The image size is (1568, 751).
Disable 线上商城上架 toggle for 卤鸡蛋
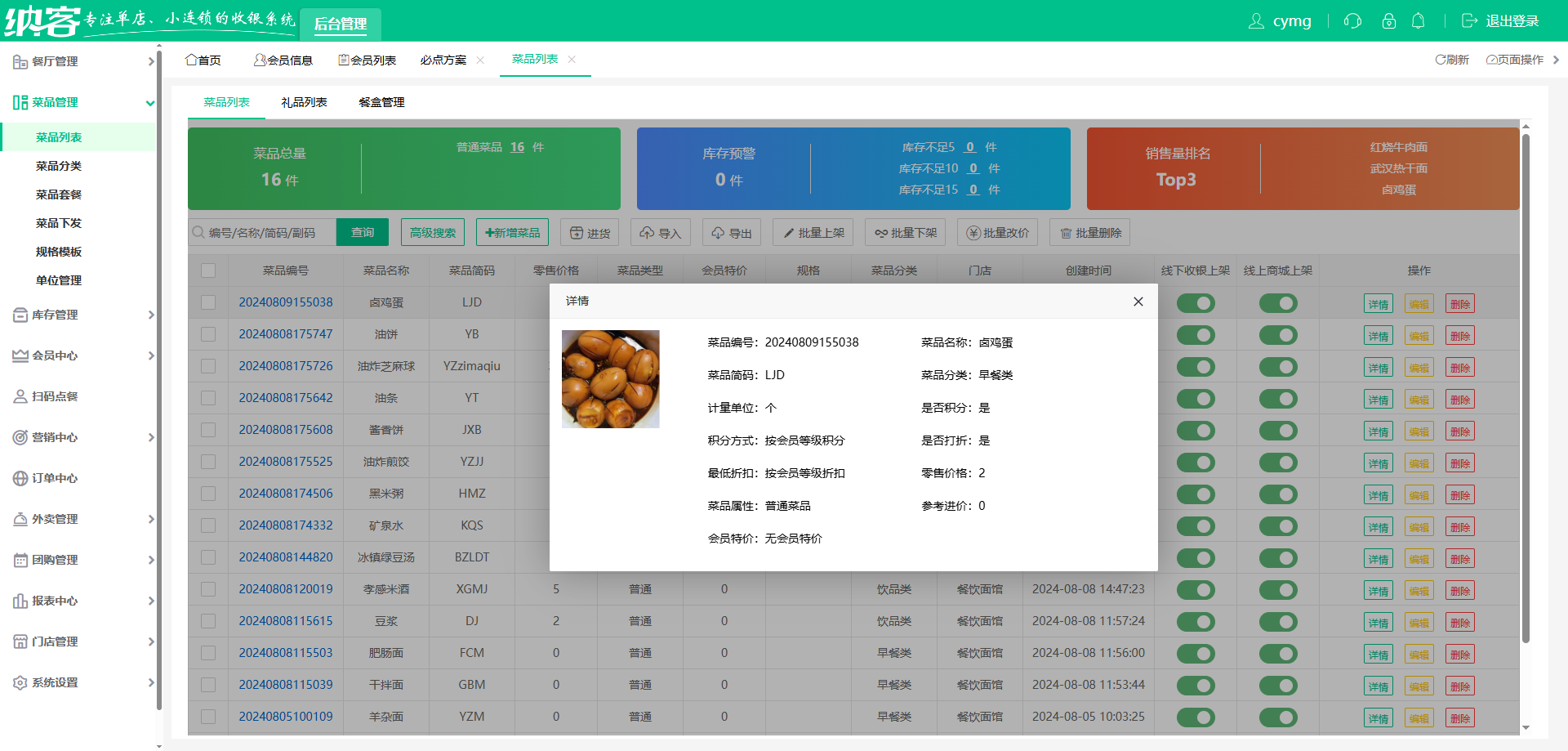click(x=1278, y=302)
